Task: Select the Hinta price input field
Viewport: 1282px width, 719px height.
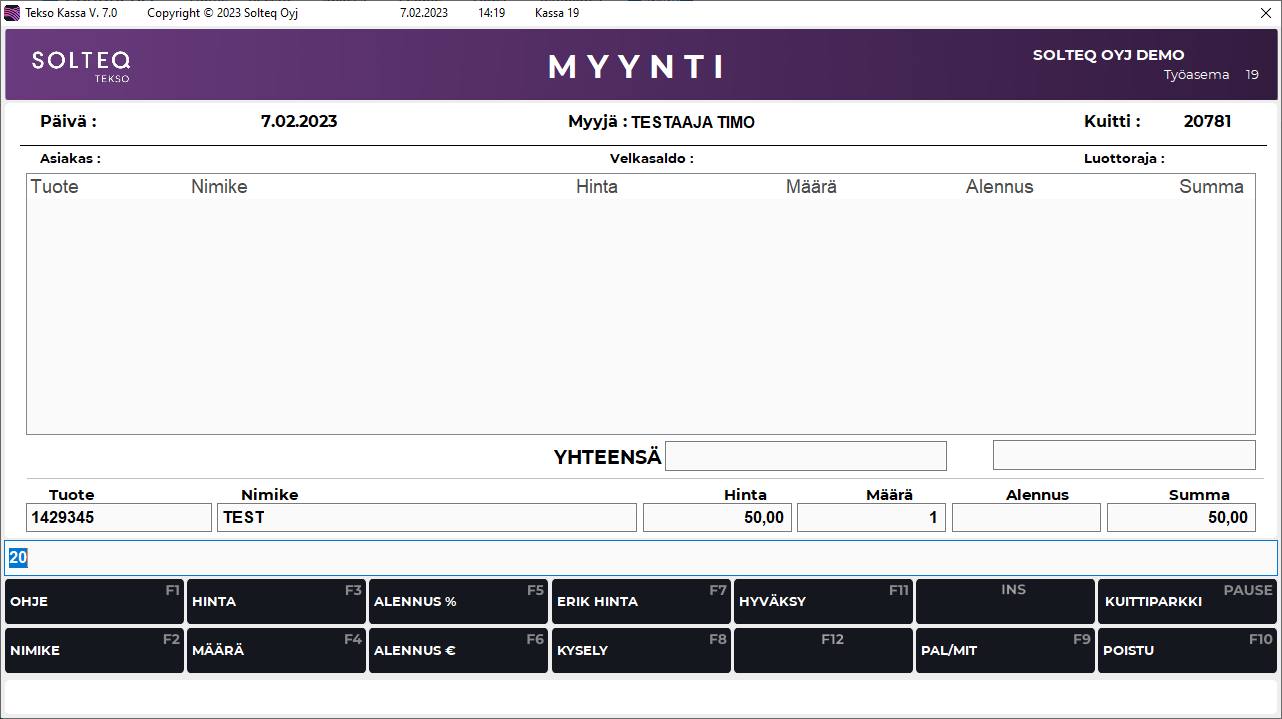Action: pyautogui.click(x=717, y=517)
